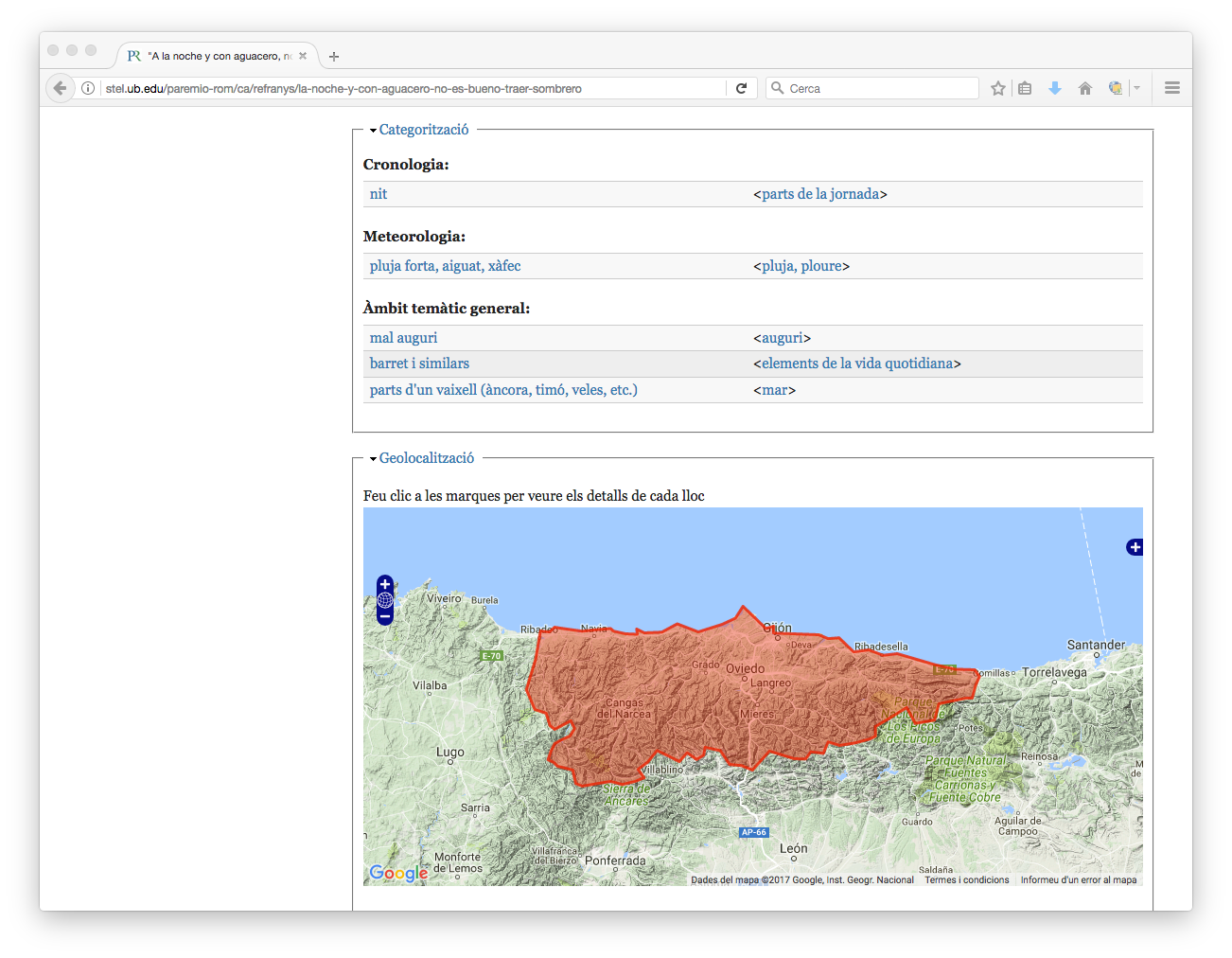Reload the current page

point(741,88)
